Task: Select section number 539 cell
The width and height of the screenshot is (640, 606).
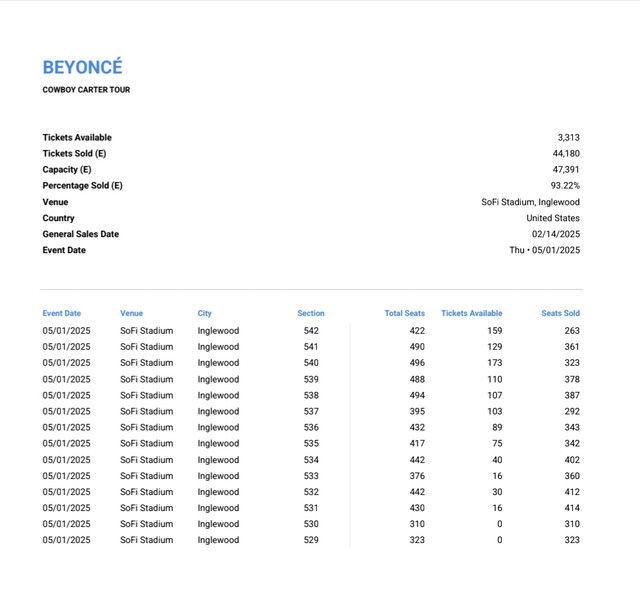Action: (x=311, y=379)
